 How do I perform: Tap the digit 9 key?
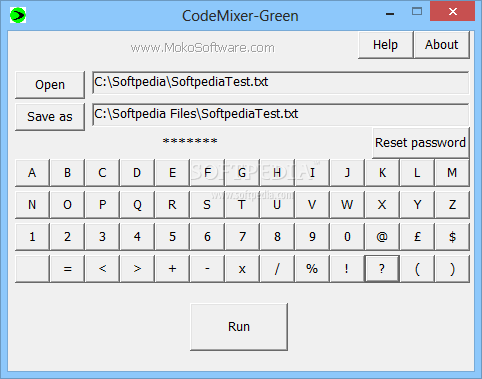click(312, 237)
